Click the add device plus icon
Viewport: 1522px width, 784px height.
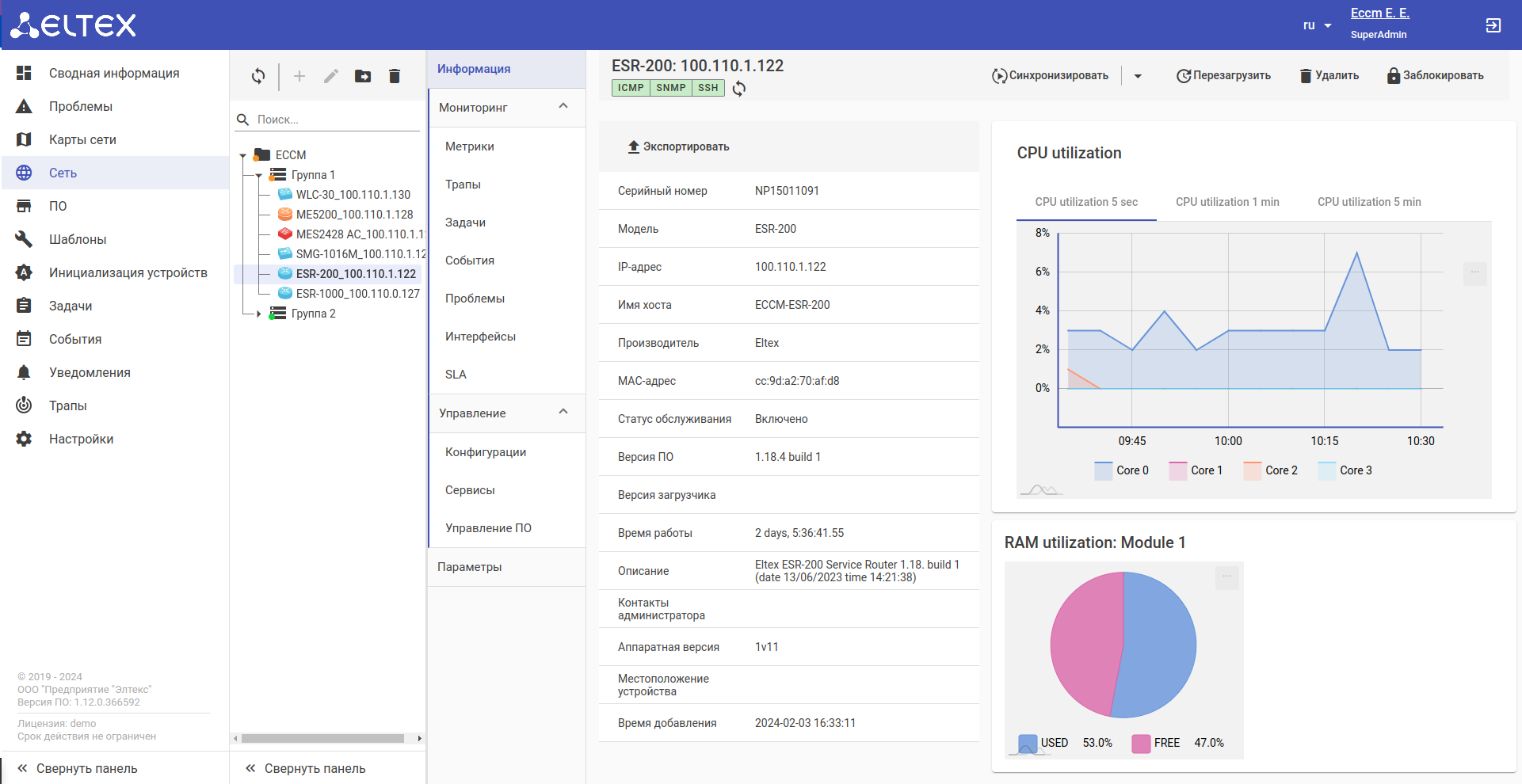click(299, 76)
